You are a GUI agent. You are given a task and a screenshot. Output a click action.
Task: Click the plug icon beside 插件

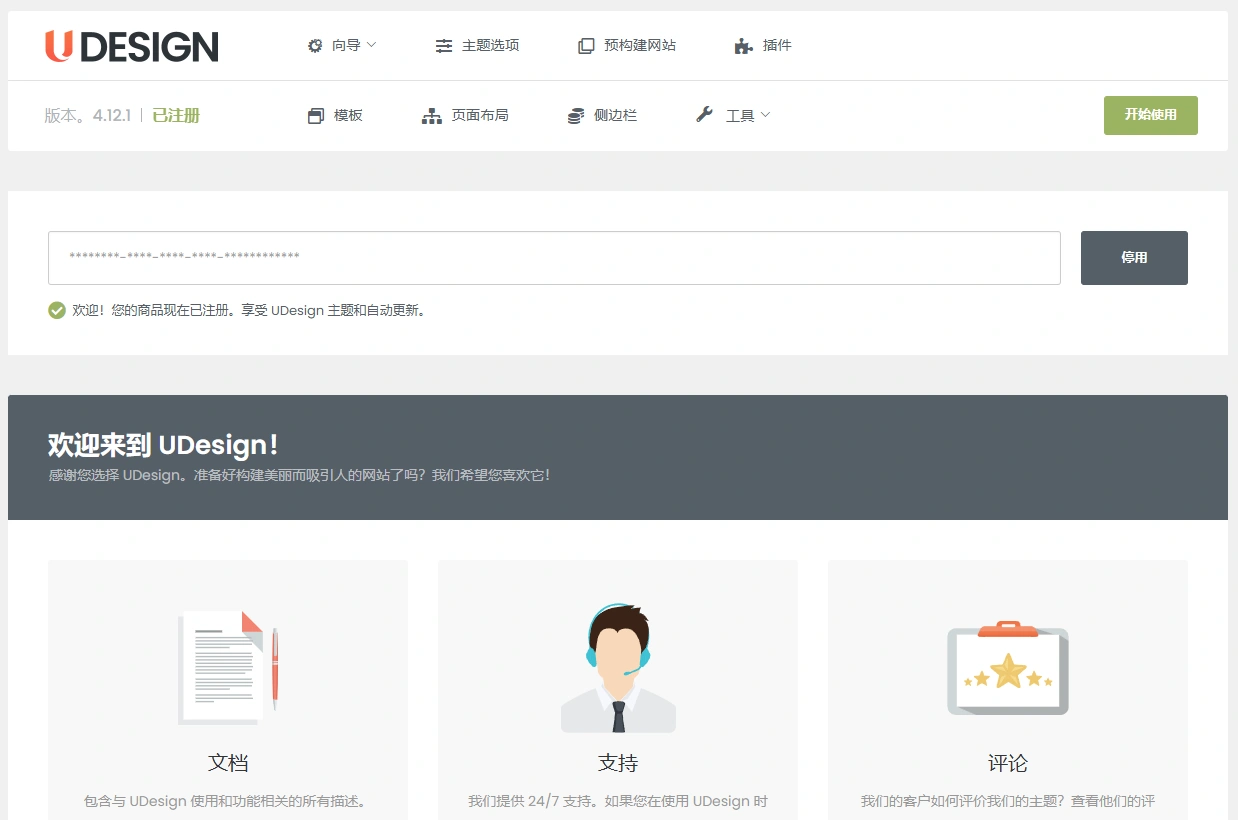742,45
